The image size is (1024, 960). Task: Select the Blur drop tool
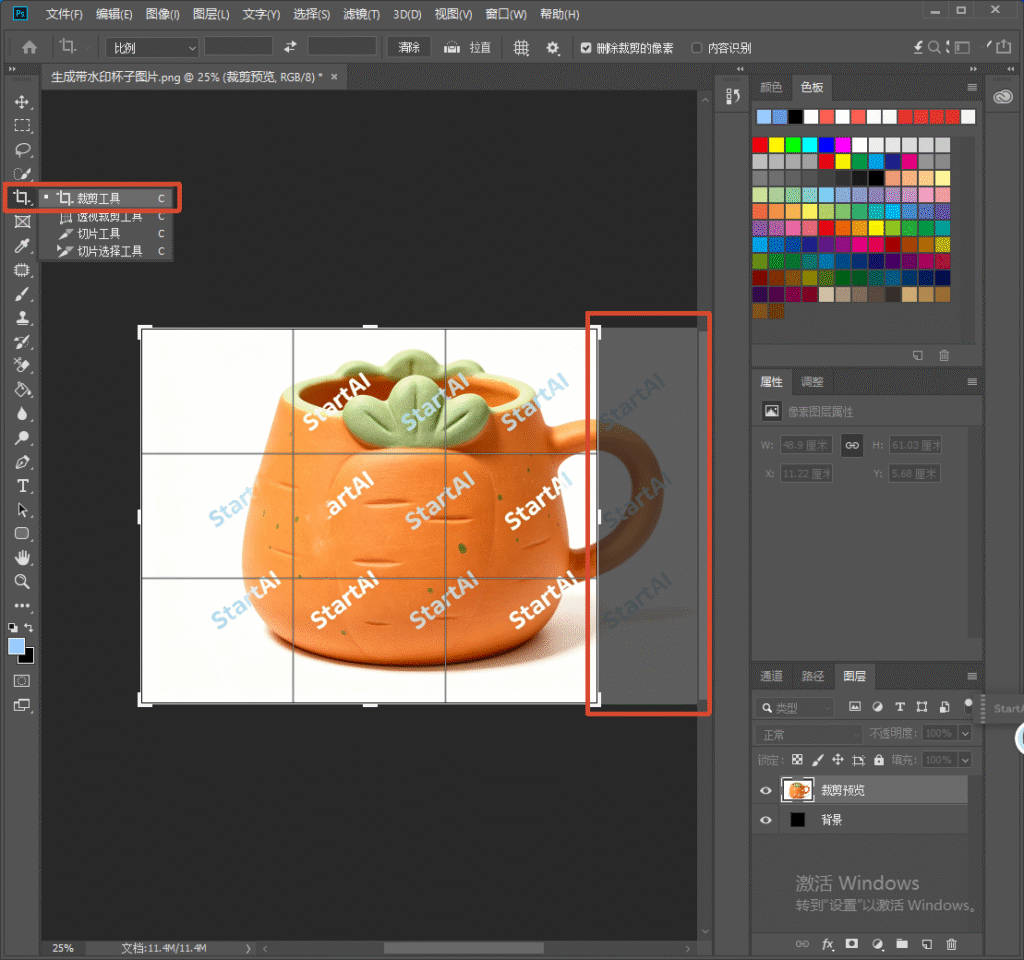click(x=22, y=414)
